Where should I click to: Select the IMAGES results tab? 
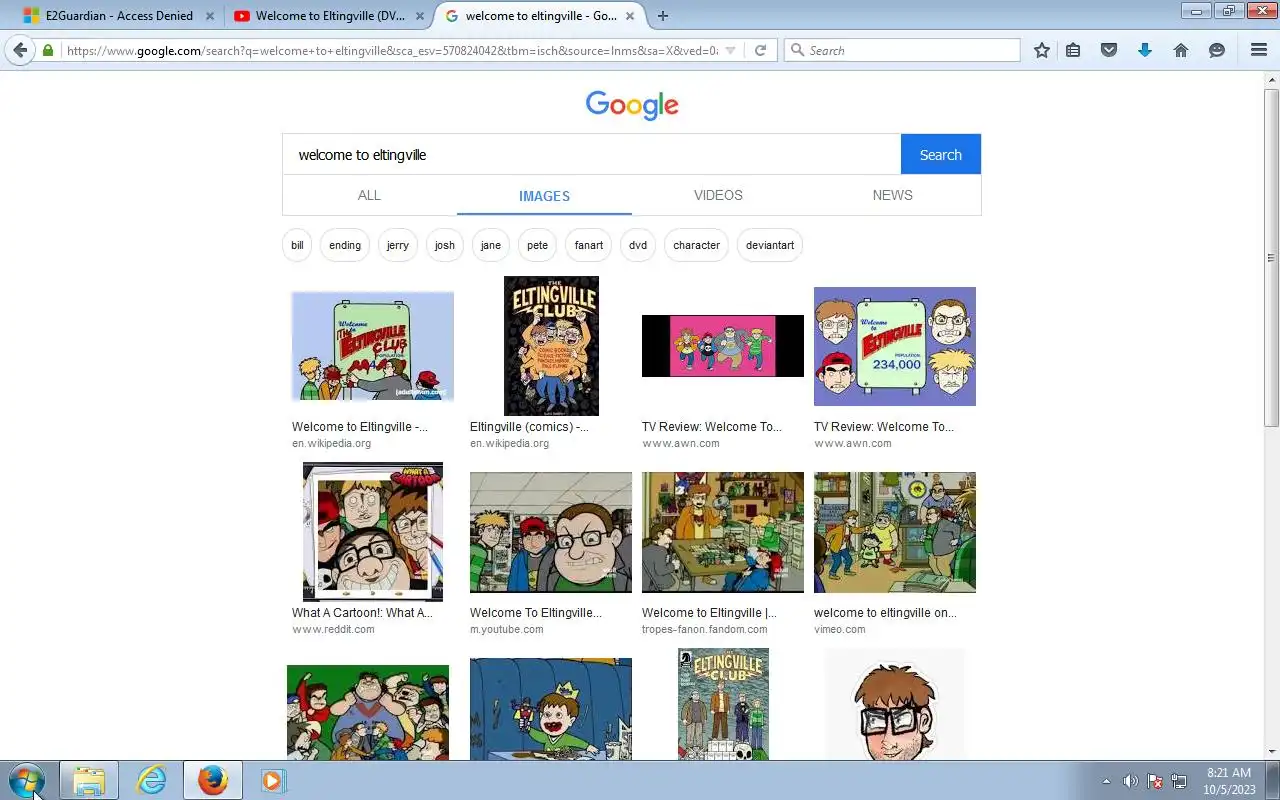[x=544, y=196]
